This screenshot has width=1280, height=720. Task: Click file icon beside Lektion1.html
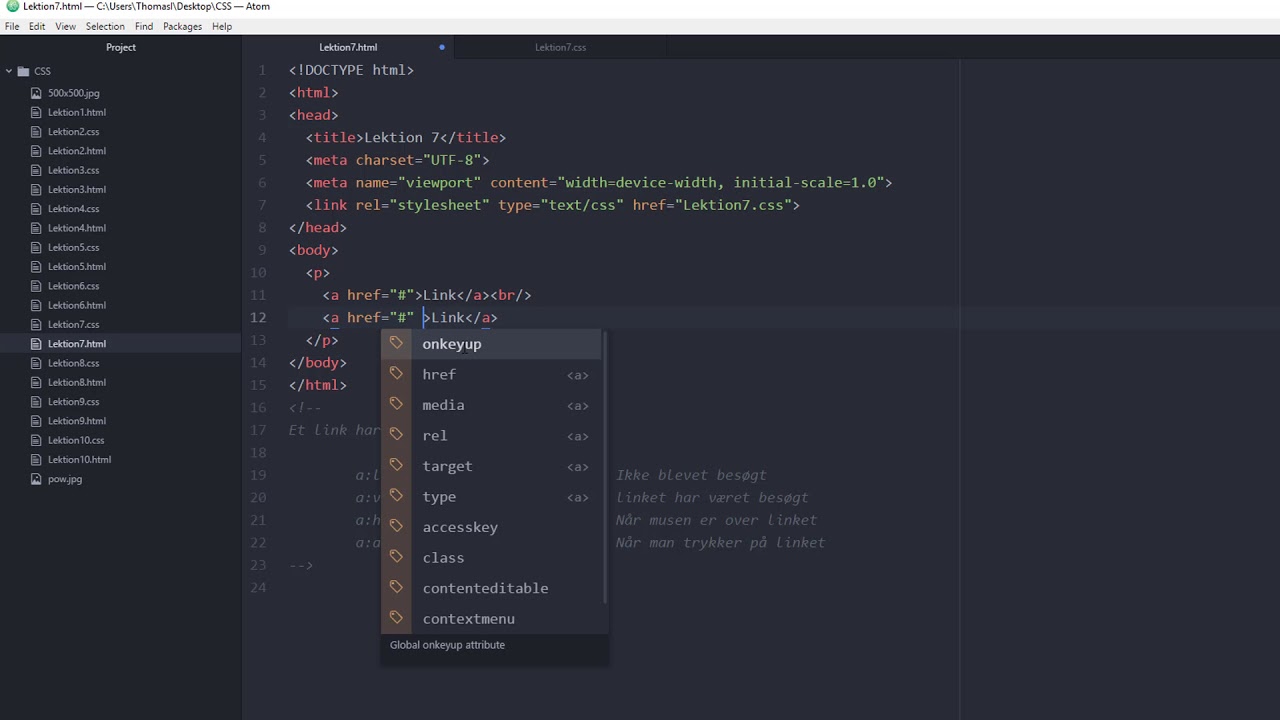[x=37, y=112]
